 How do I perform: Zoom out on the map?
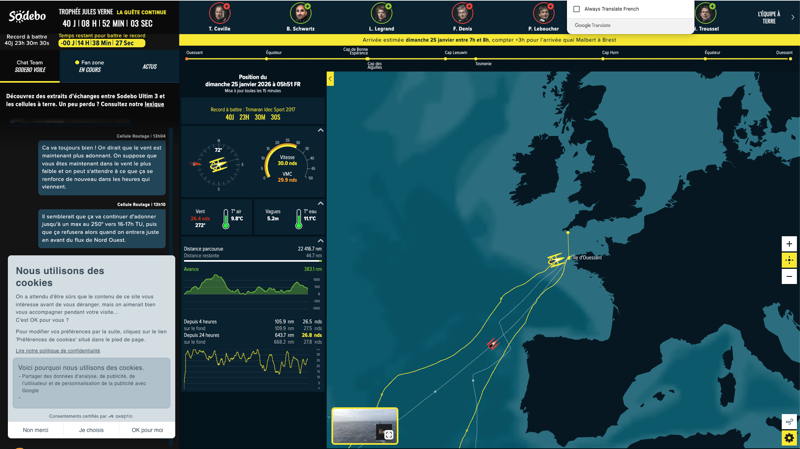(789, 277)
